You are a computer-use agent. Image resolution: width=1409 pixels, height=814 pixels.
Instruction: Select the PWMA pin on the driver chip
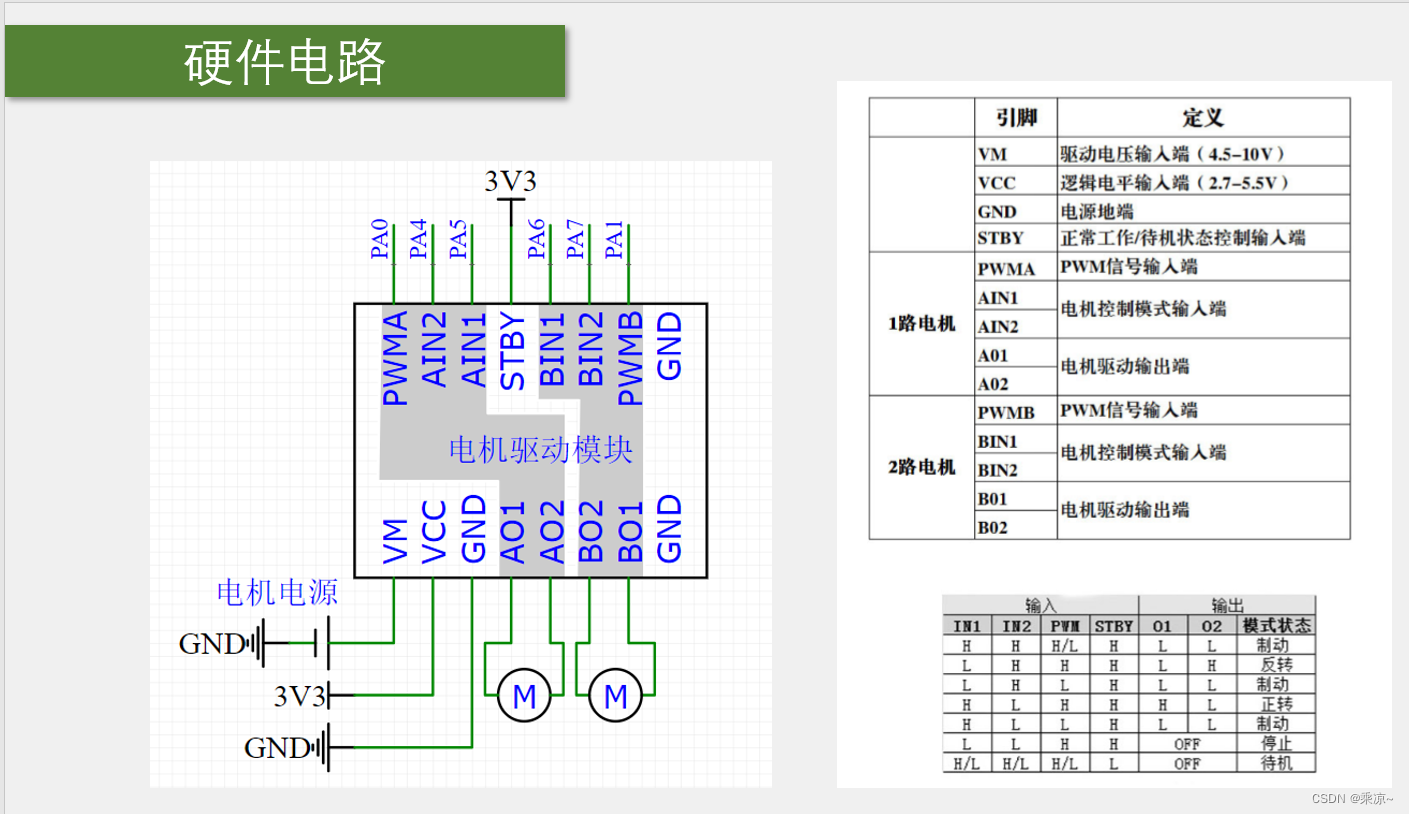(x=396, y=358)
